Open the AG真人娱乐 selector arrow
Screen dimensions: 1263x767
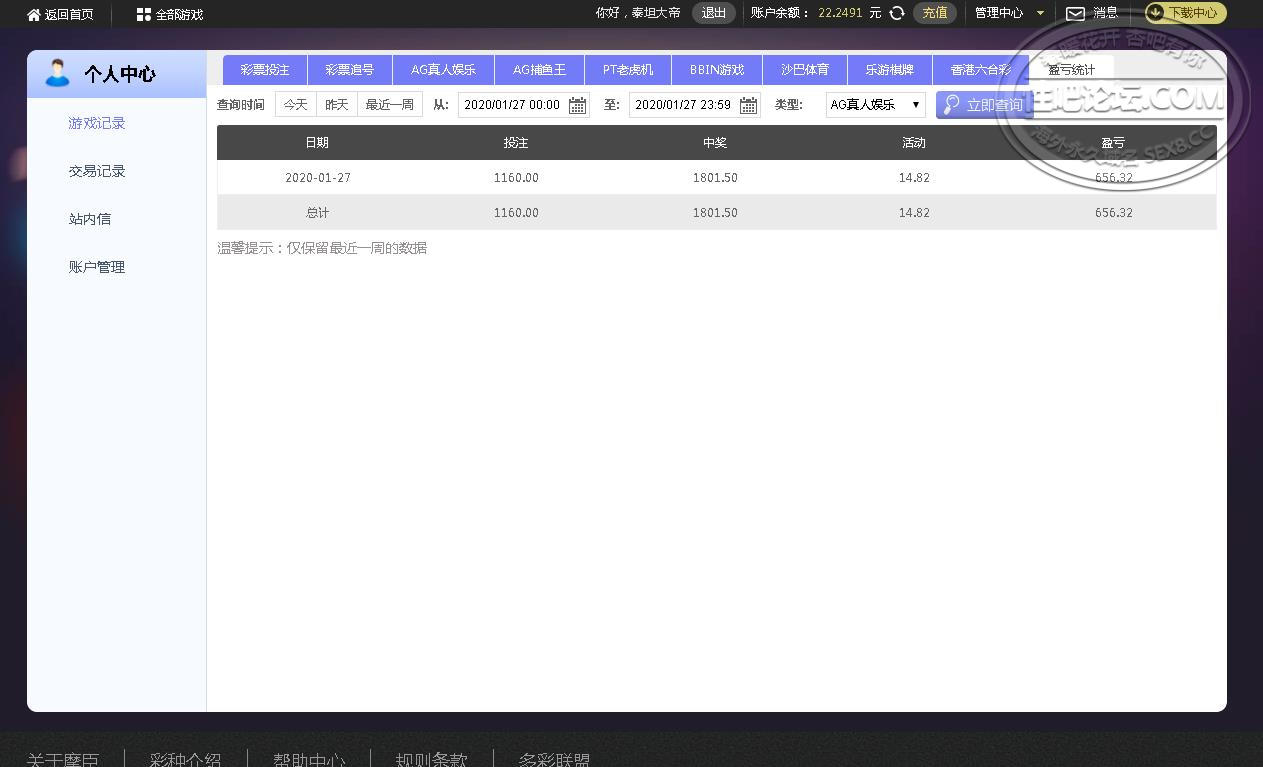[916, 104]
